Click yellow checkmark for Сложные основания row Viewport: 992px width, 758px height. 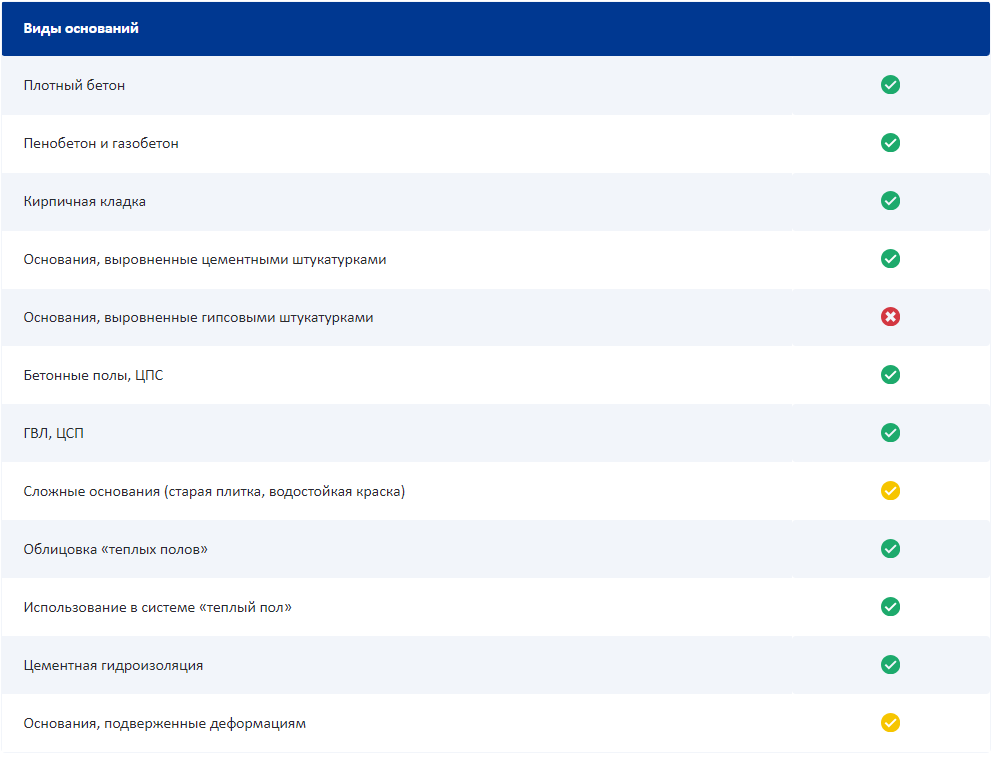click(x=890, y=491)
